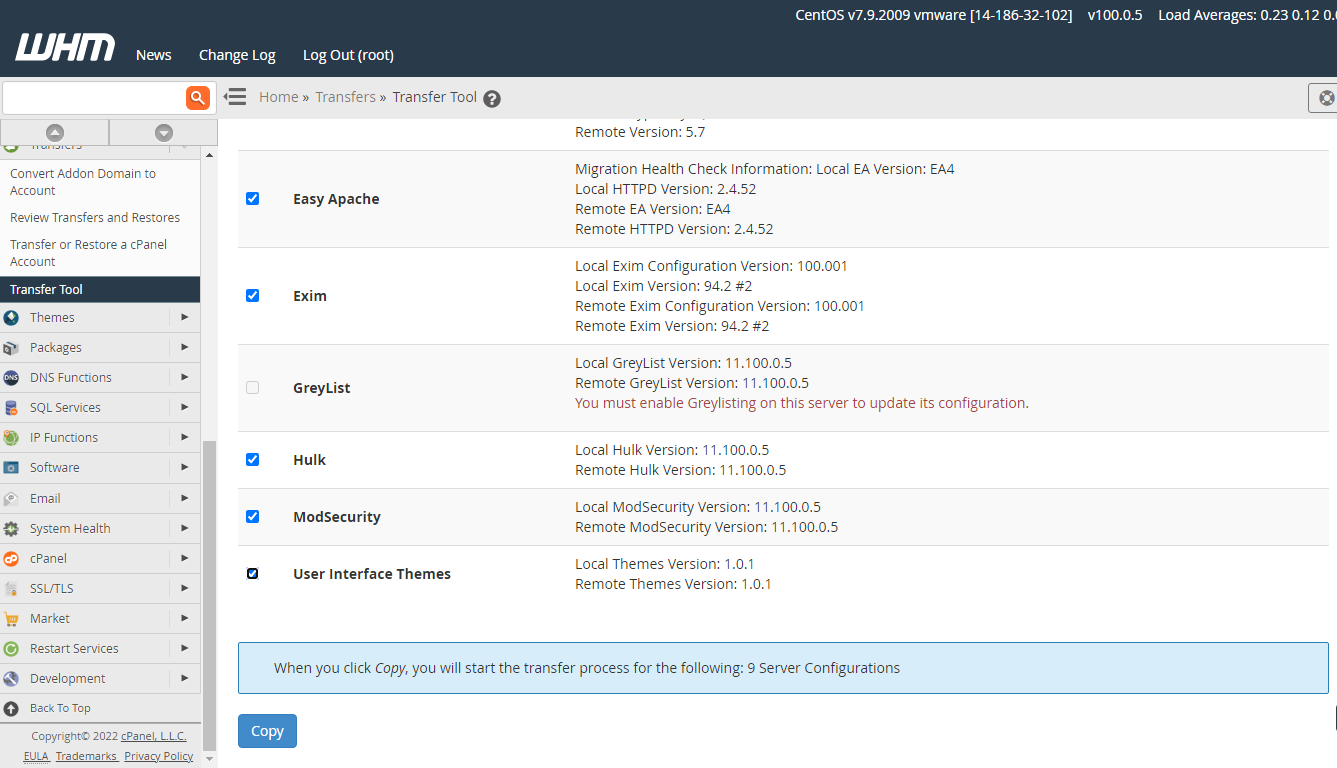Toggle the User Interface Themes checkbox

click(x=252, y=574)
